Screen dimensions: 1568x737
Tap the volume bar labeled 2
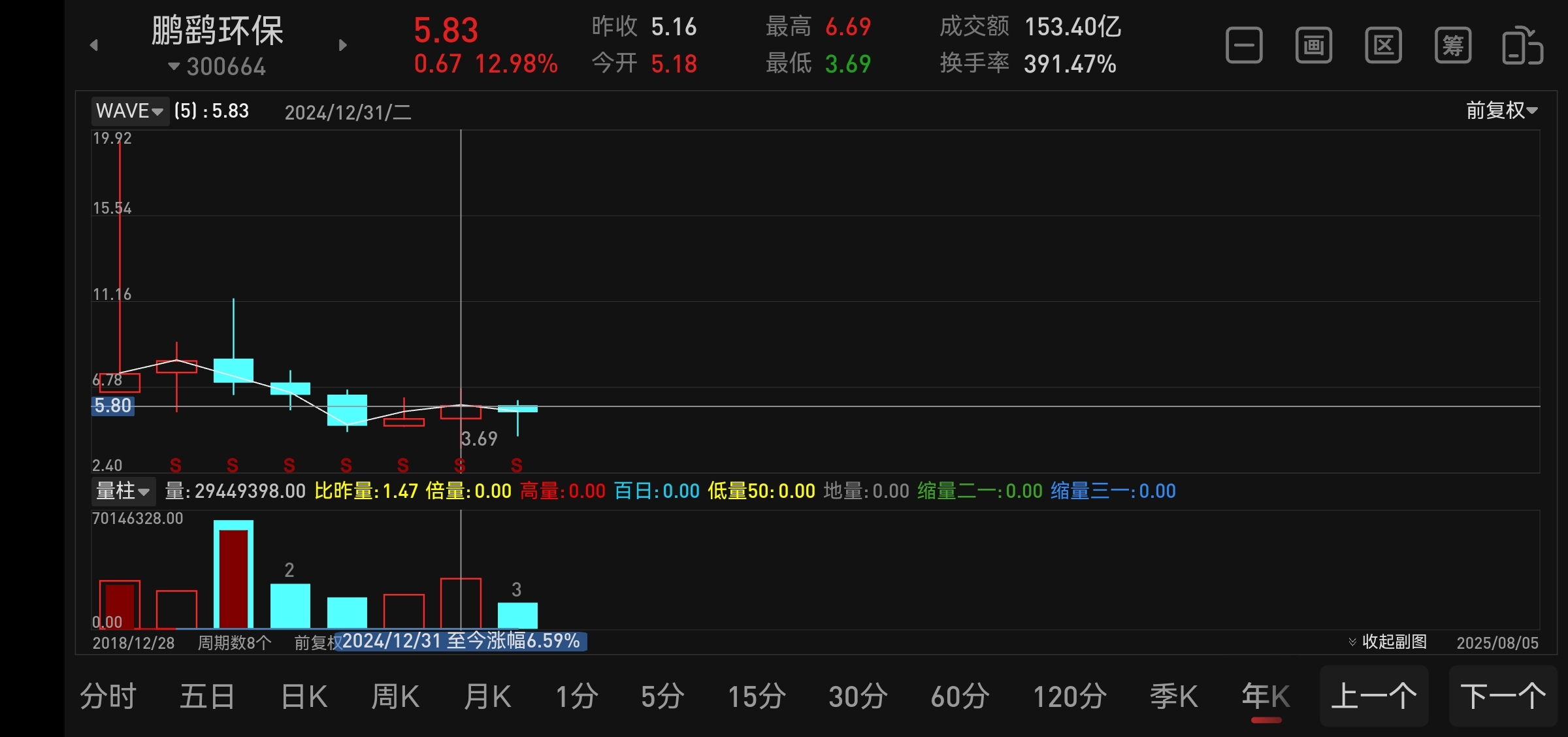point(290,606)
